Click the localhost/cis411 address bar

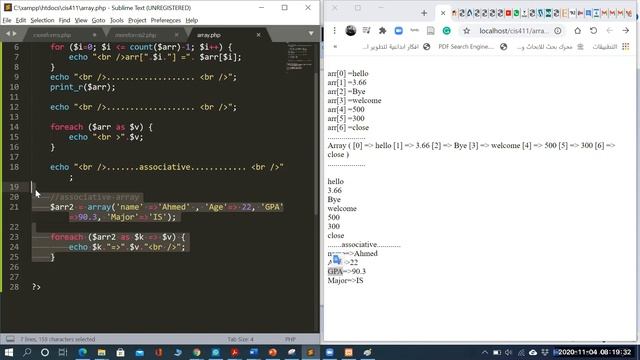pos(513,31)
